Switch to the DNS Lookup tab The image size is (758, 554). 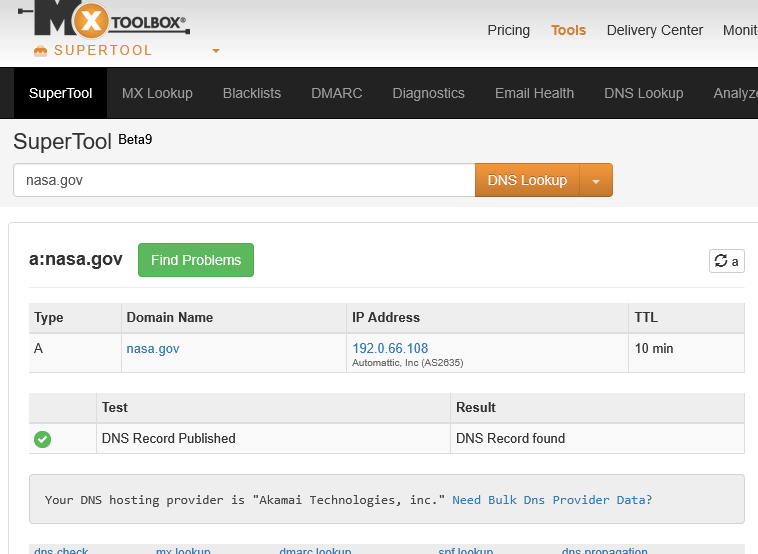click(643, 93)
